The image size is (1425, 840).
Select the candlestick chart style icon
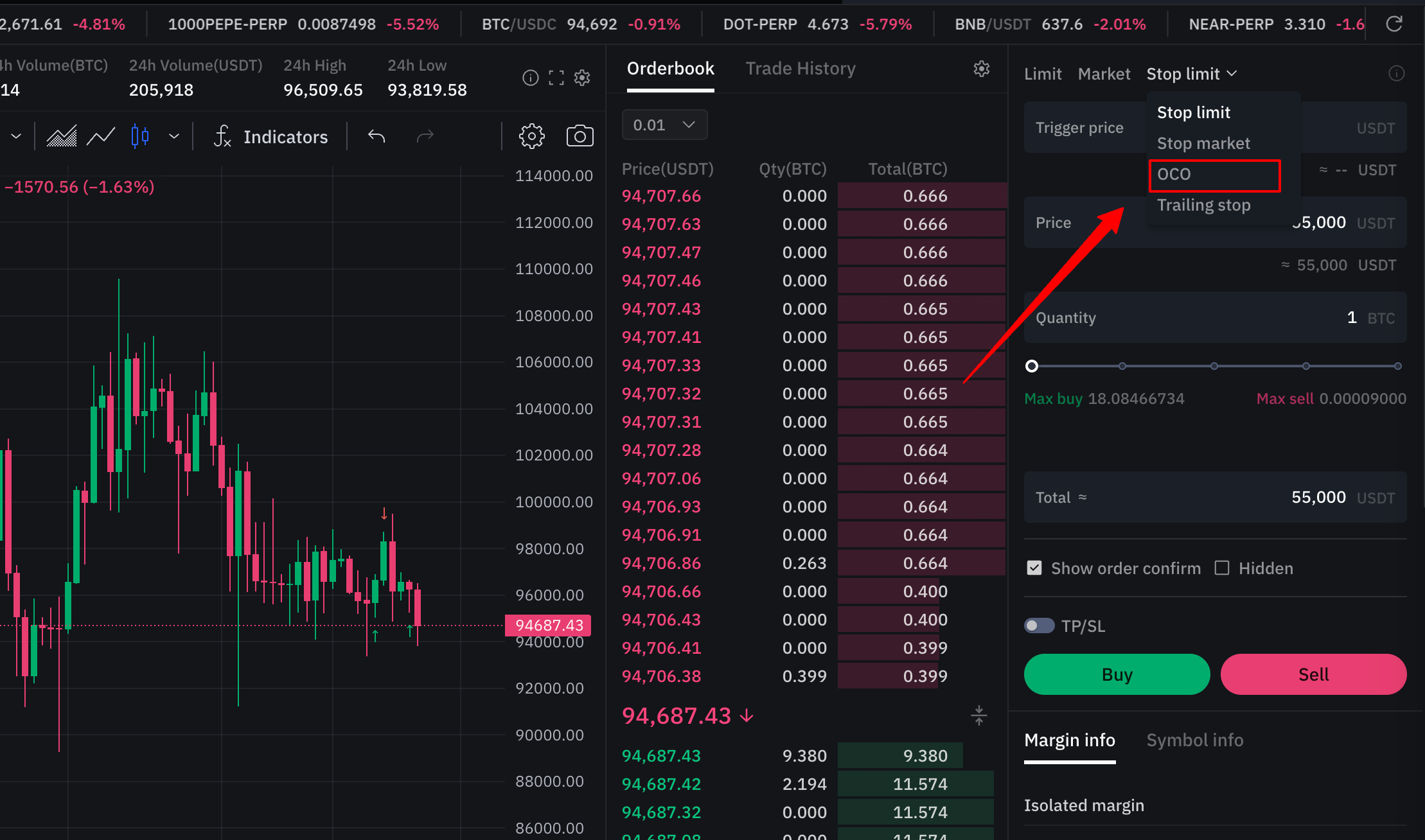click(x=140, y=136)
